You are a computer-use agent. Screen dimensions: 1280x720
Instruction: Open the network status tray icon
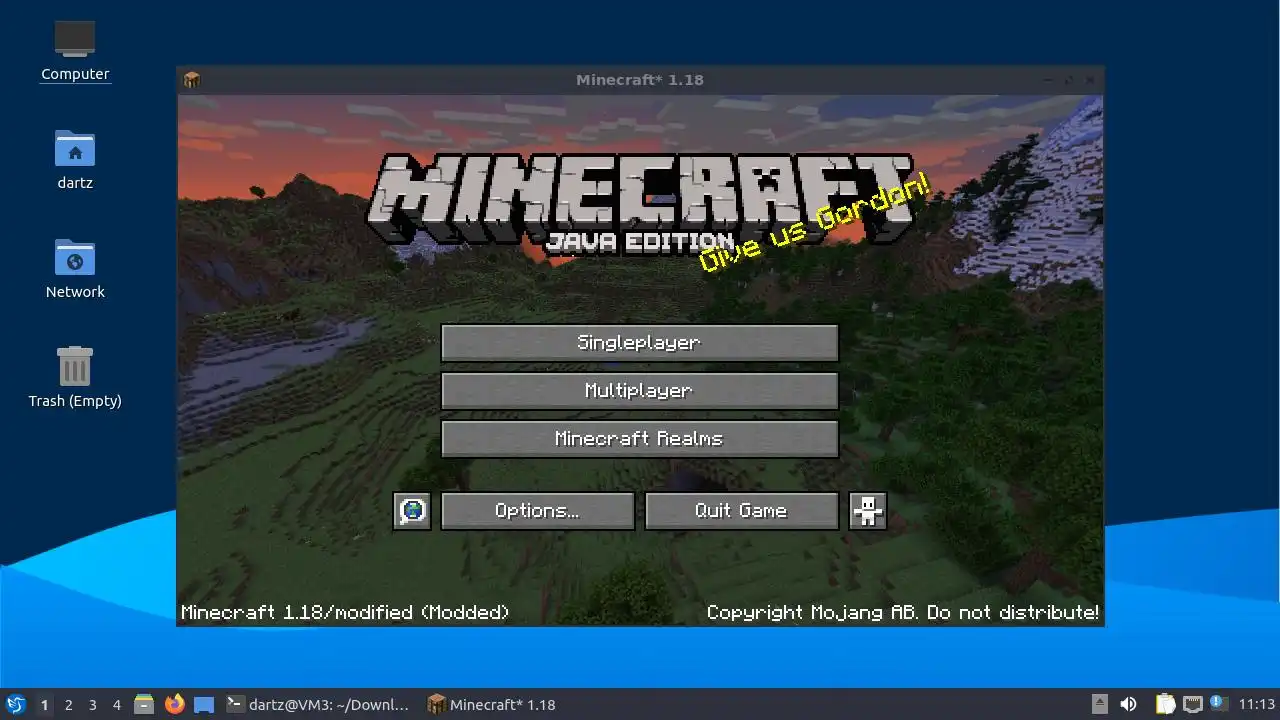click(1192, 705)
